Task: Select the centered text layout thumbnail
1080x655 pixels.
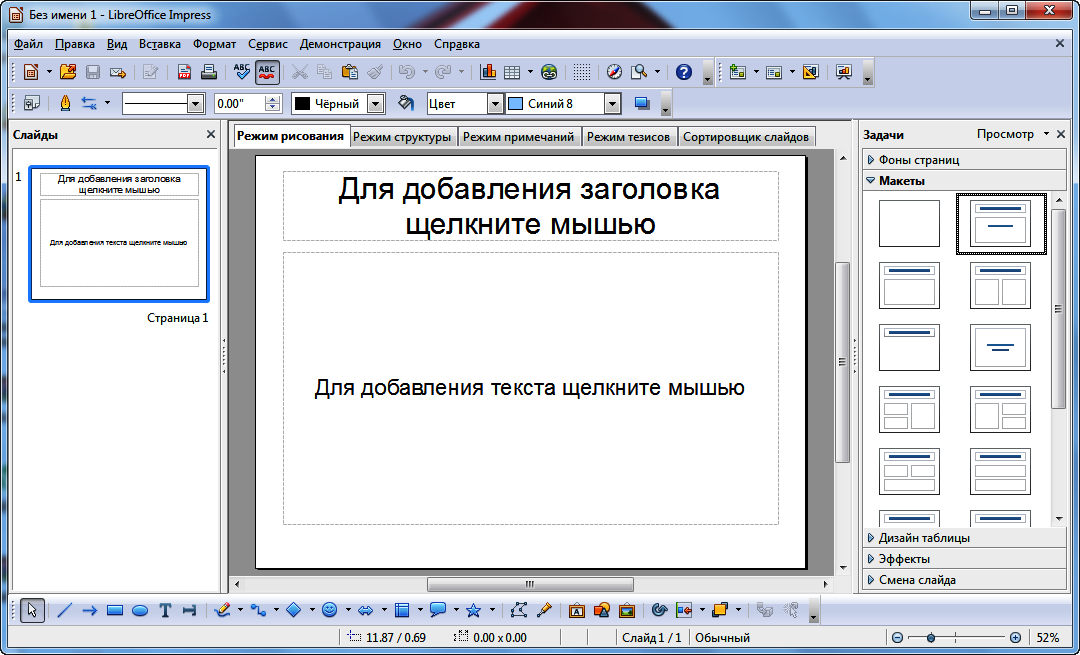Action: pyautogui.click(x=1000, y=347)
